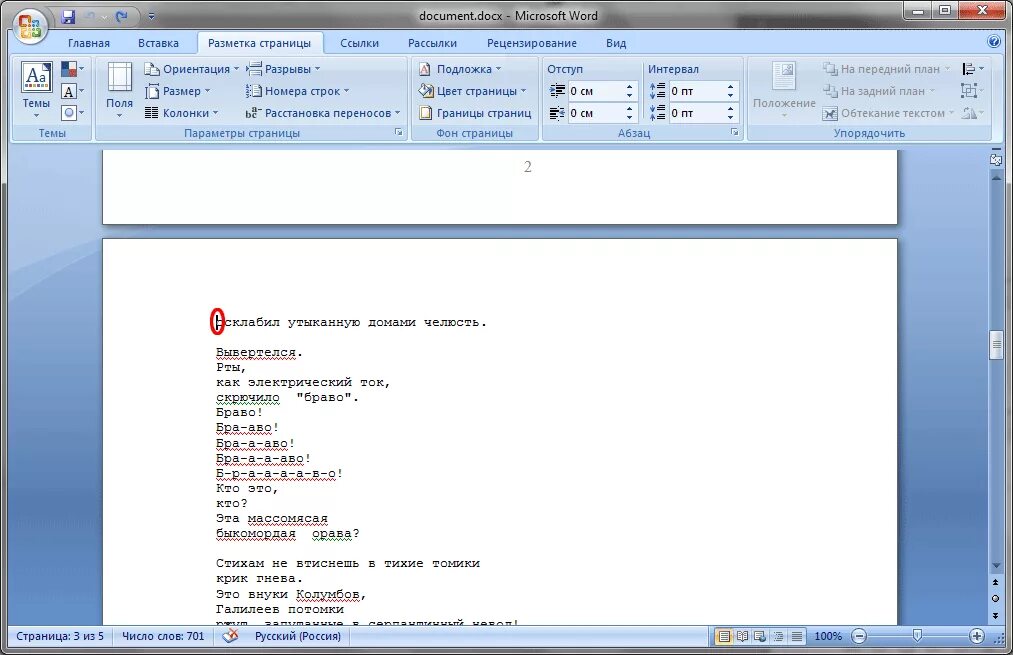The height and width of the screenshot is (655, 1013).
Task: Open Цвет страницы page color menu
Action: tap(472, 91)
